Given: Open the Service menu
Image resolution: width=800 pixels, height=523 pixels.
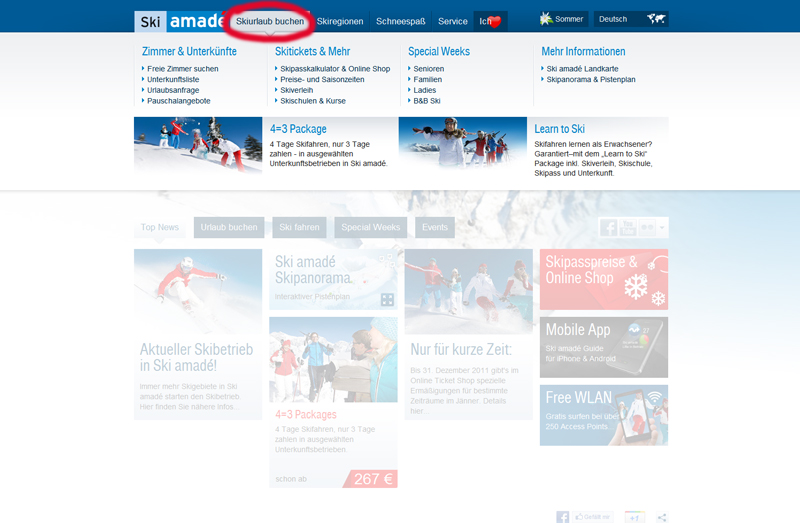Looking at the screenshot, I should click(x=453, y=21).
